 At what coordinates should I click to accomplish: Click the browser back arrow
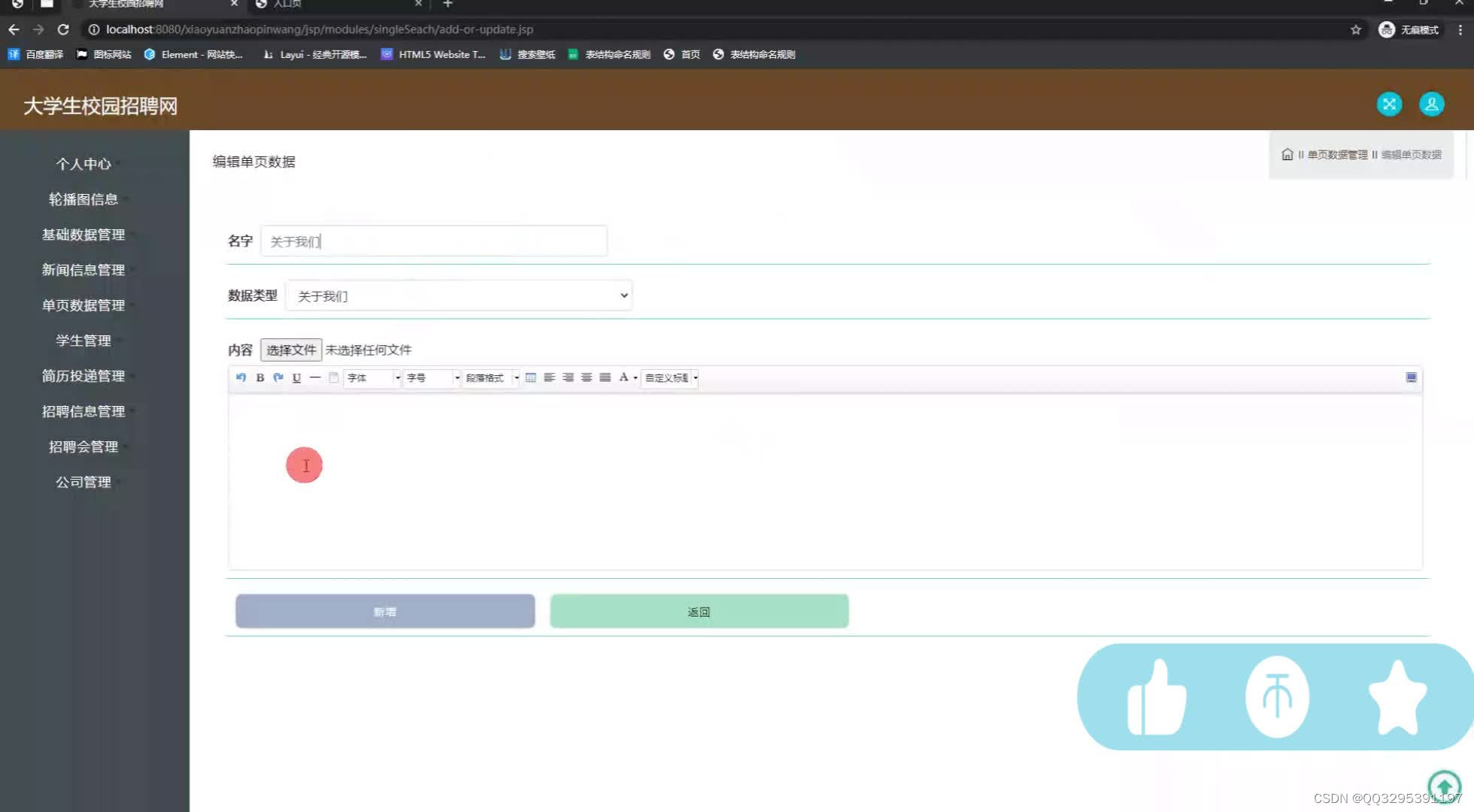pos(14,29)
